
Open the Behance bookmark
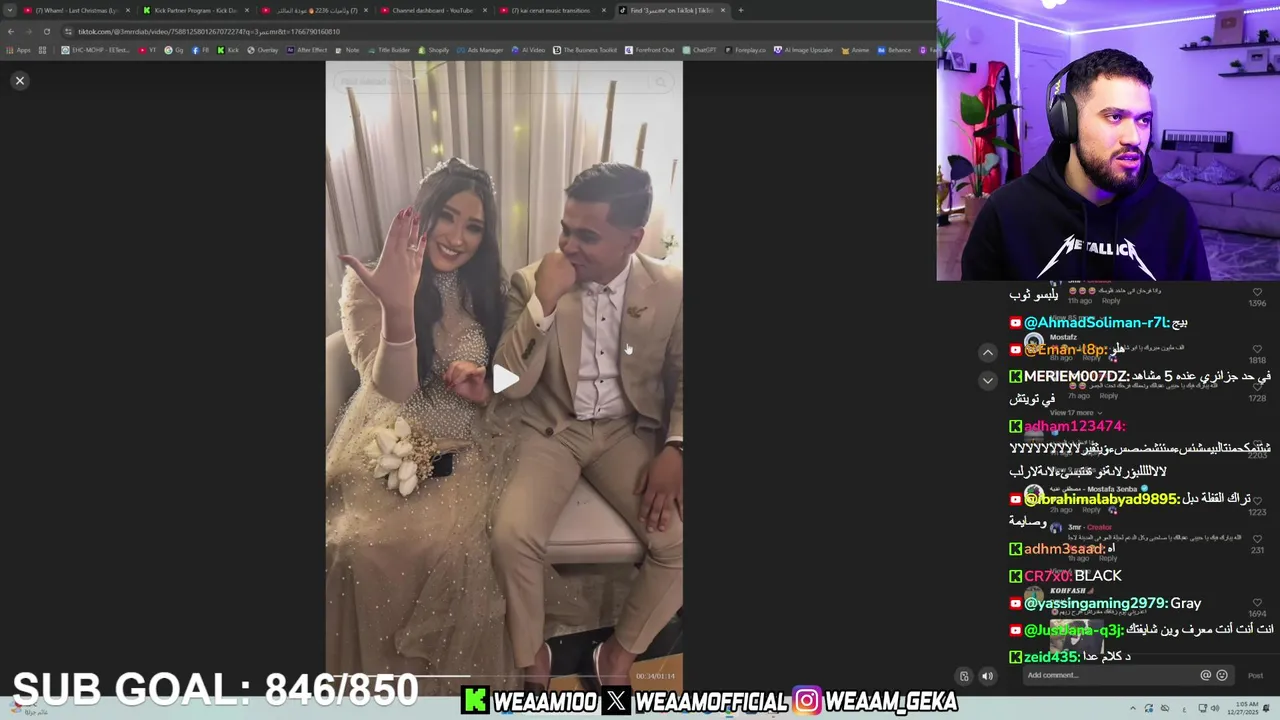click(893, 50)
